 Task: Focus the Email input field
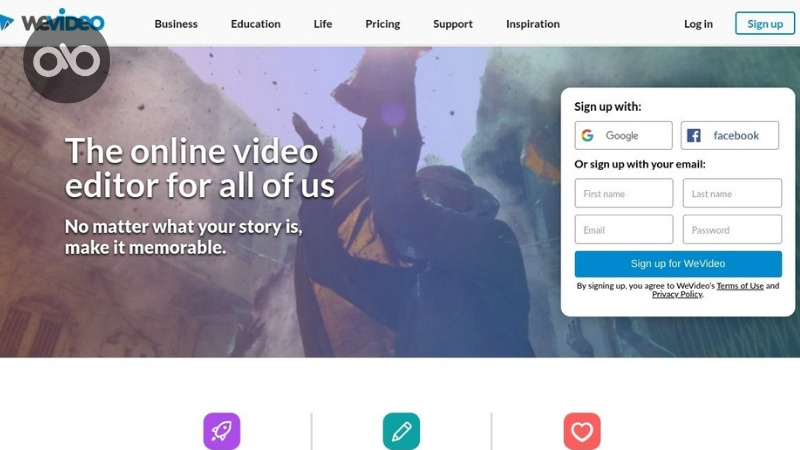pyautogui.click(x=623, y=230)
